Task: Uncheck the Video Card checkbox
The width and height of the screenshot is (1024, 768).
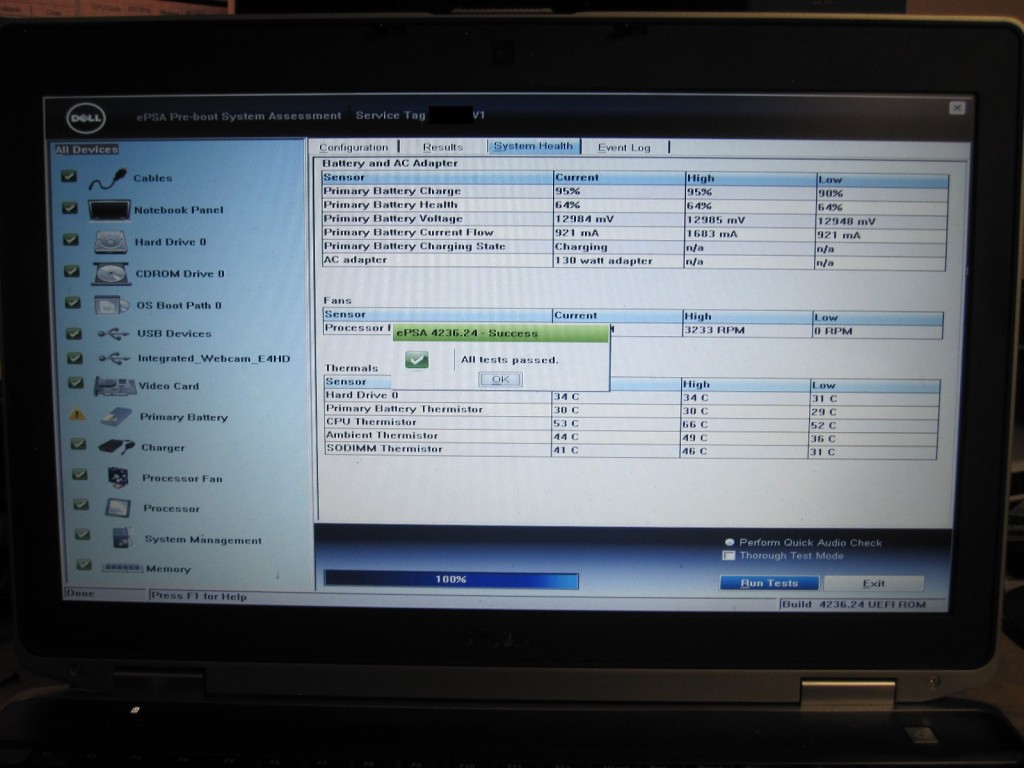Action: (x=76, y=383)
